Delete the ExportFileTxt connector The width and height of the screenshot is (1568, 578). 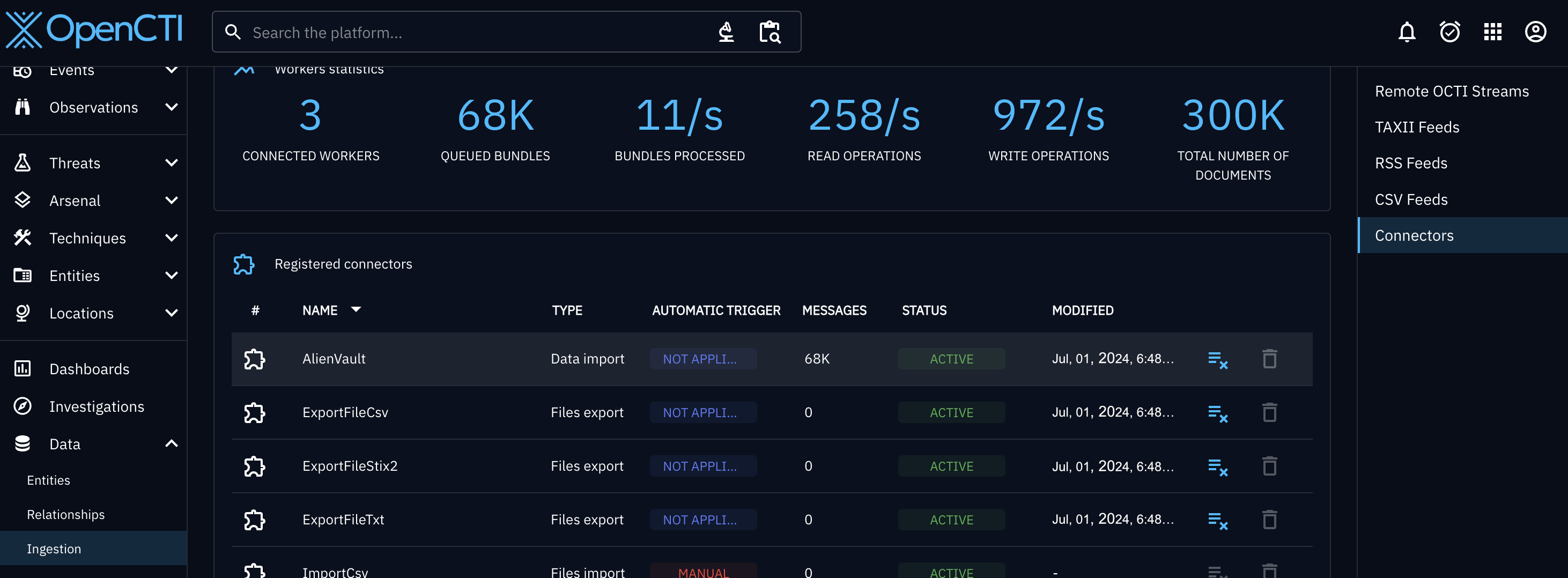(x=1269, y=519)
